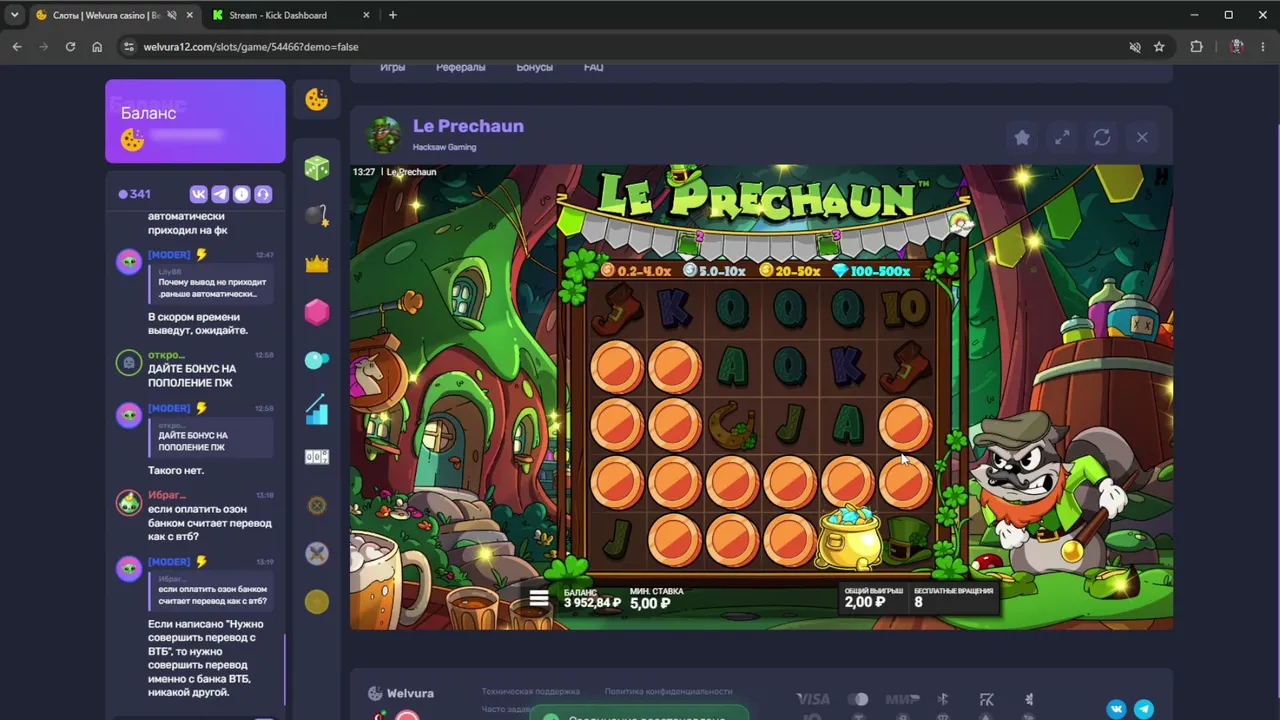
Task: Open the brown round-emblem game in sidebar
Action: click(317, 505)
